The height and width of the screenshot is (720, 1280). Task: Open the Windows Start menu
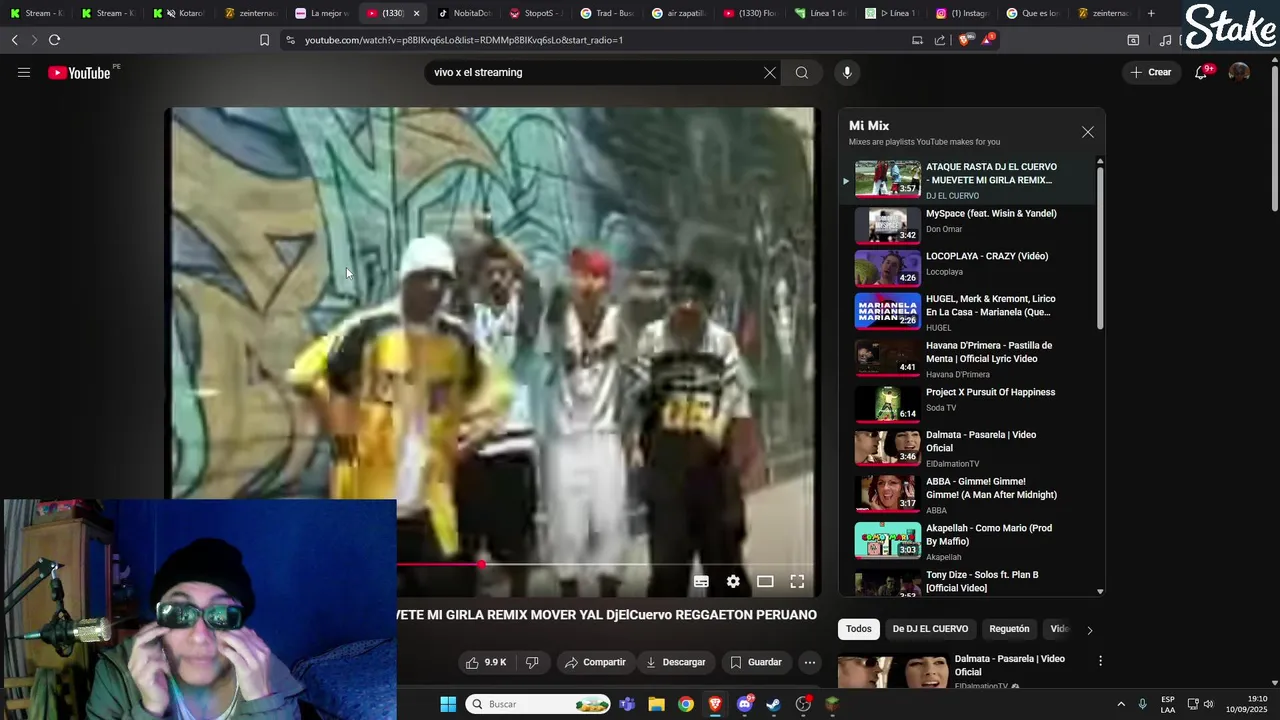(x=448, y=704)
